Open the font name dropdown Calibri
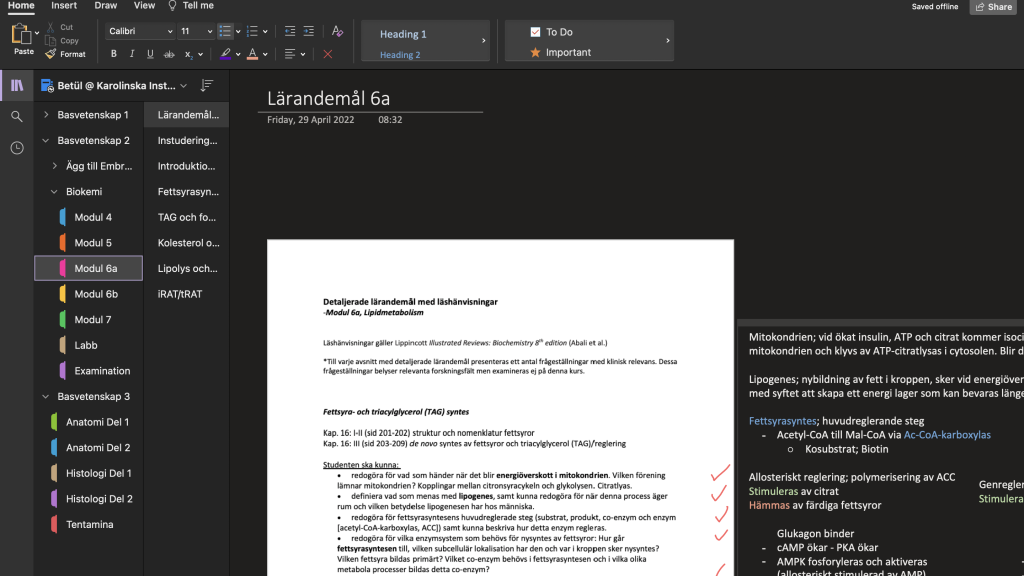The height and width of the screenshot is (576, 1024). tap(139, 31)
